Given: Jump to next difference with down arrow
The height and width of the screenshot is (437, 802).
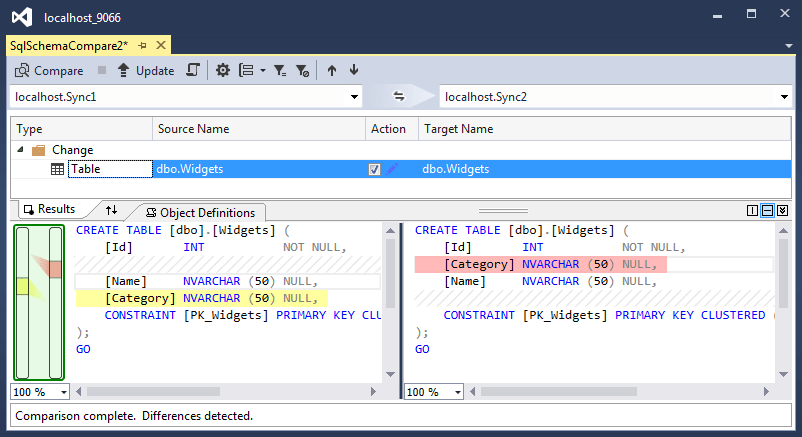Looking at the screenshot, I should click(354, 70).
